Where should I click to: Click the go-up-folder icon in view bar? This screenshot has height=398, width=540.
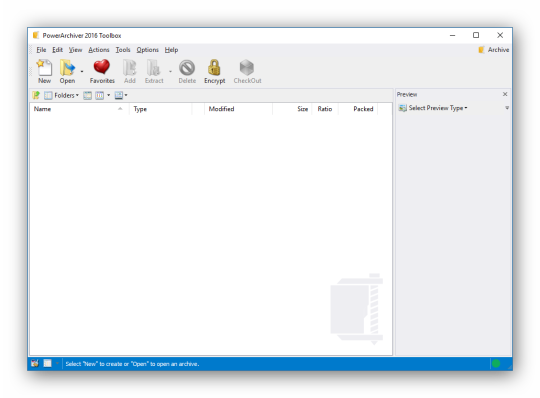pos(36,95)
